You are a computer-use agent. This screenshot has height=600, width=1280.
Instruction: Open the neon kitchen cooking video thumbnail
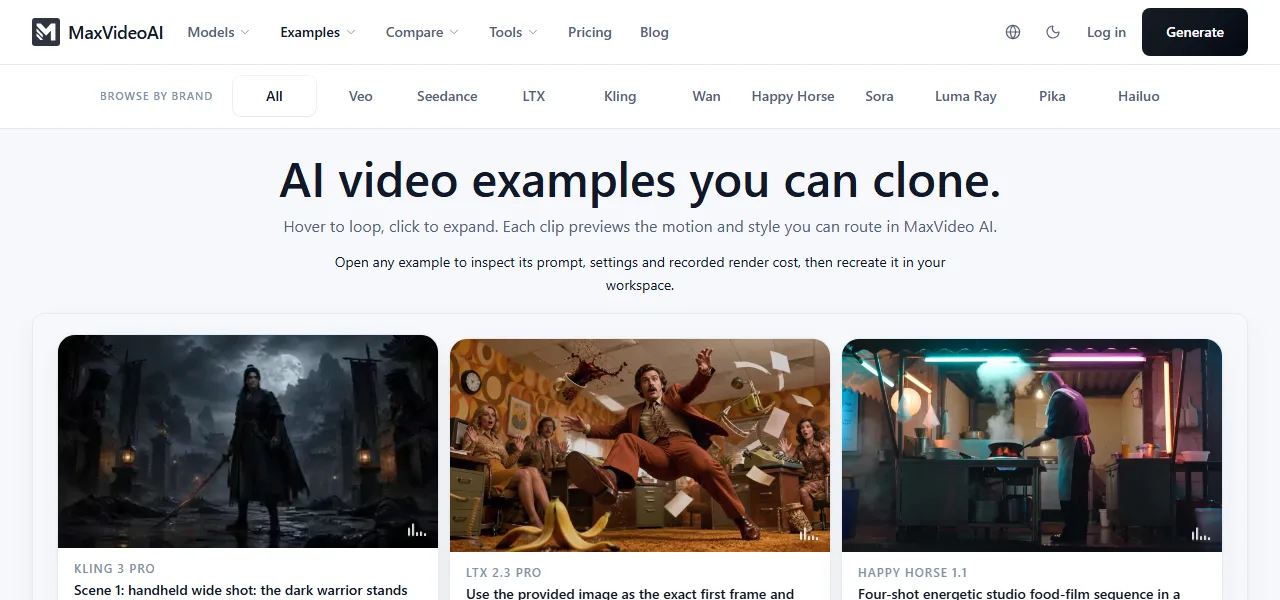1032,445
